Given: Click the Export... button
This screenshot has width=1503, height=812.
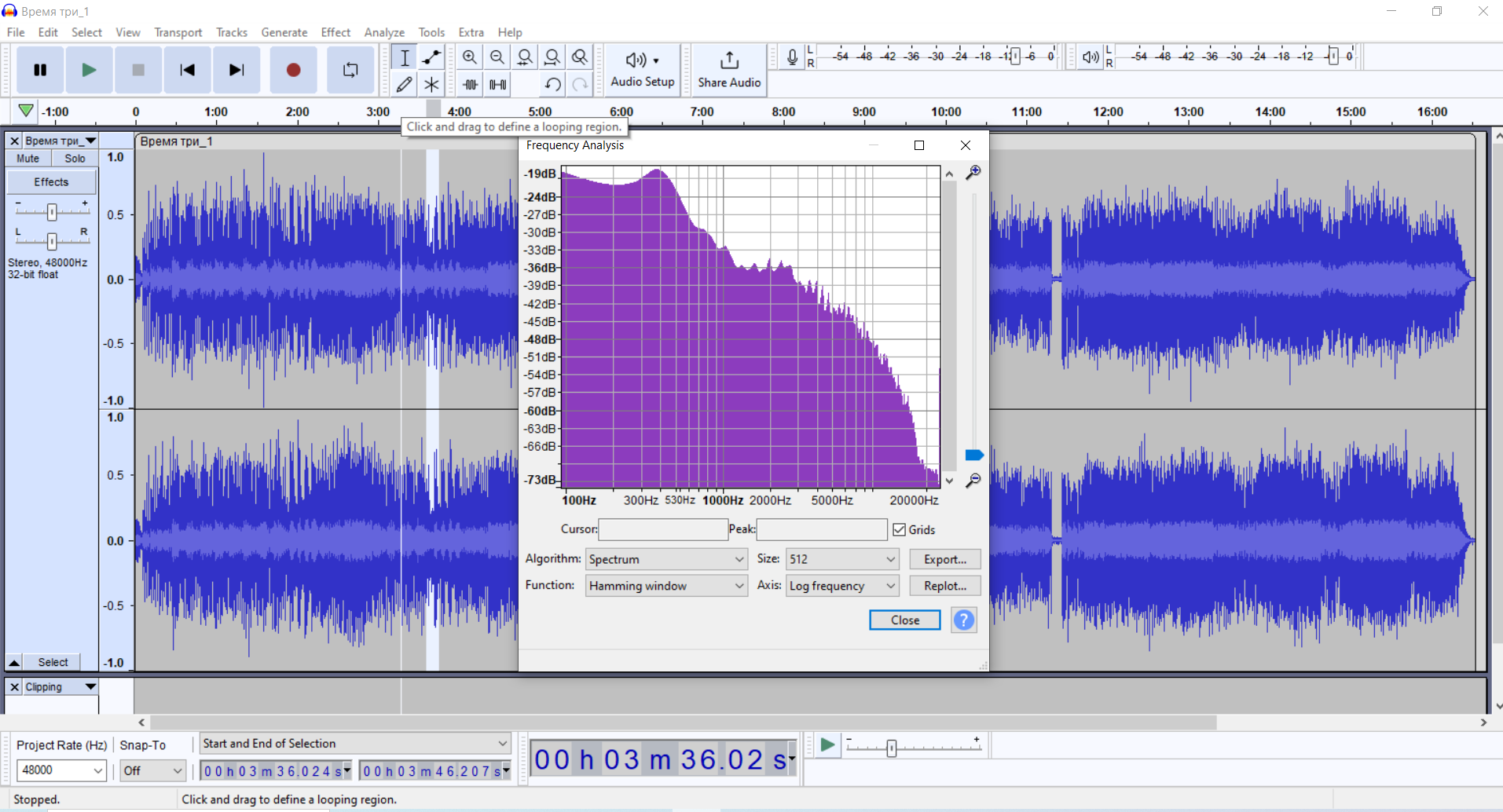Looking at the screenshot, I should (945, 559).
